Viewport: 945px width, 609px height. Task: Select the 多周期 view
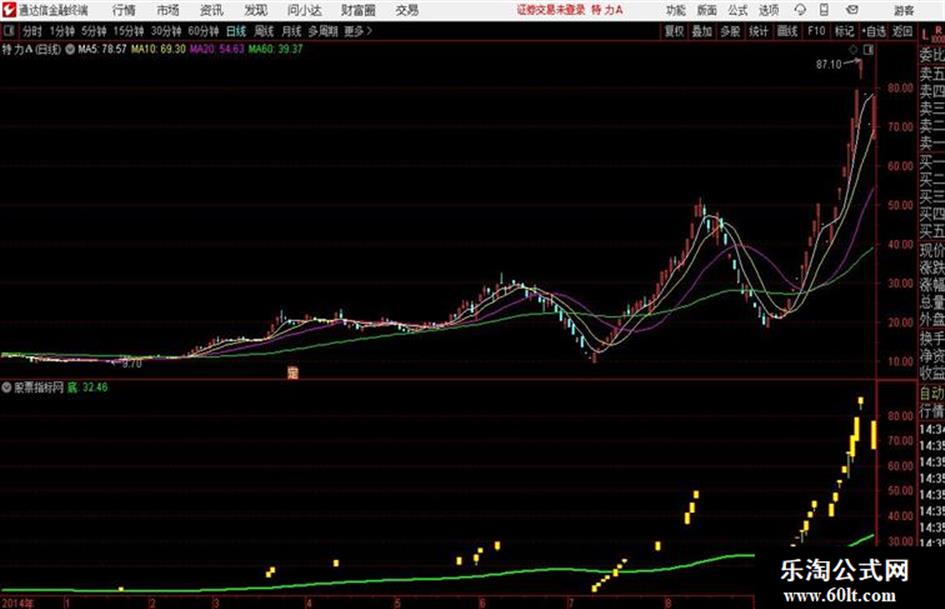(x=323, y=31)
